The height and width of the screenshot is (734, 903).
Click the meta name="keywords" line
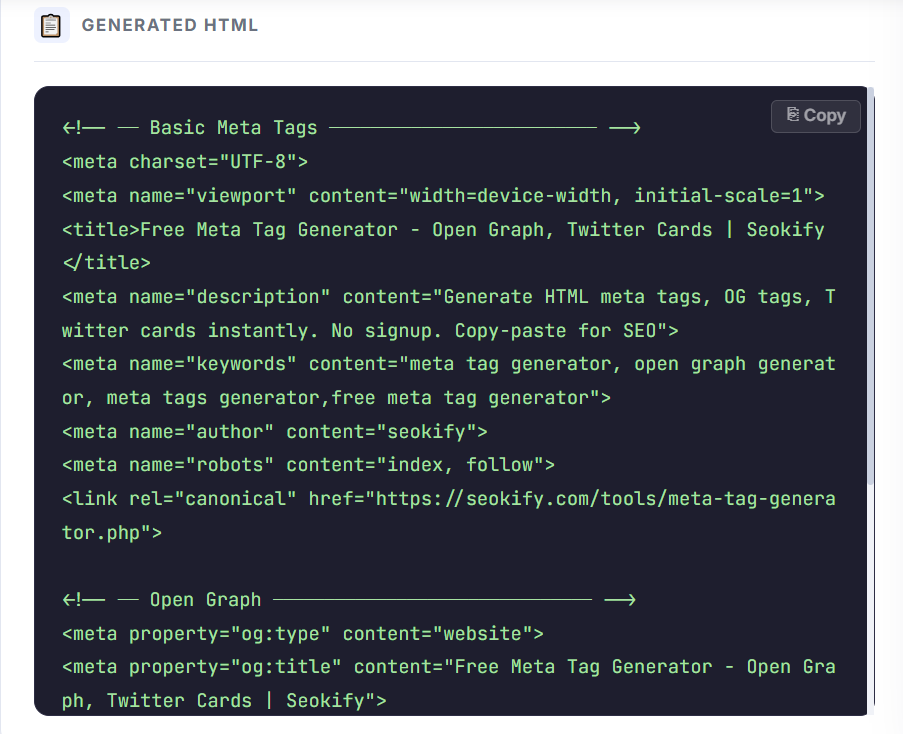tap(449, 364)
